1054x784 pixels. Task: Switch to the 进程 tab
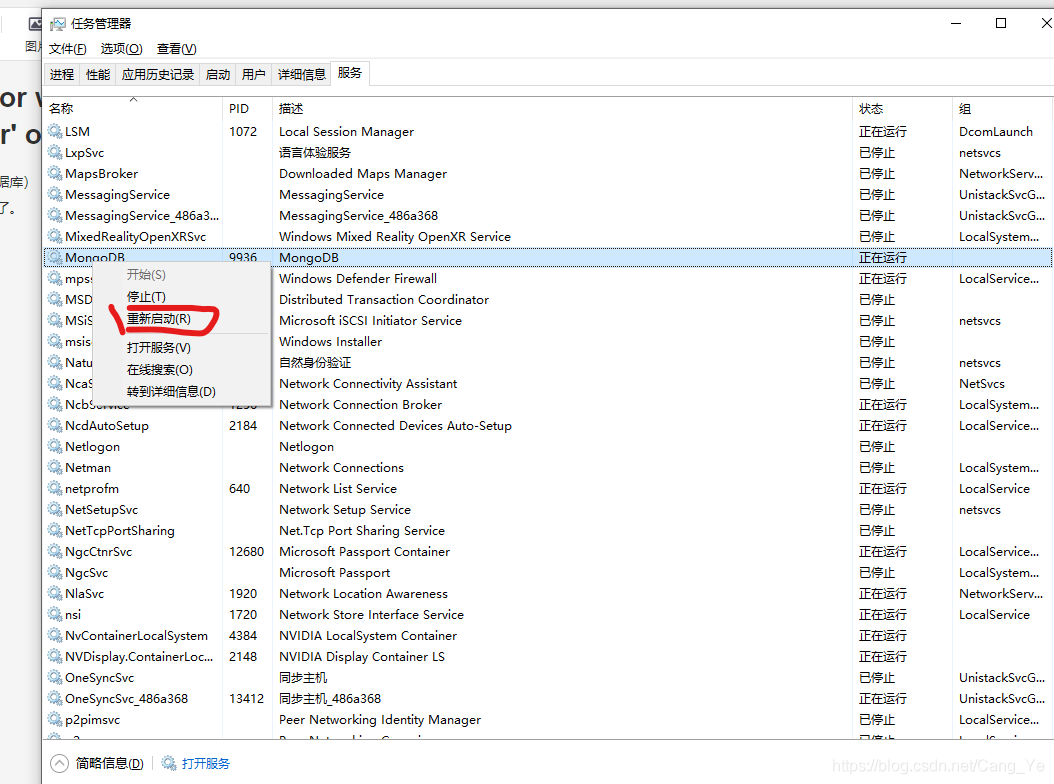click(x=61, y=73)
